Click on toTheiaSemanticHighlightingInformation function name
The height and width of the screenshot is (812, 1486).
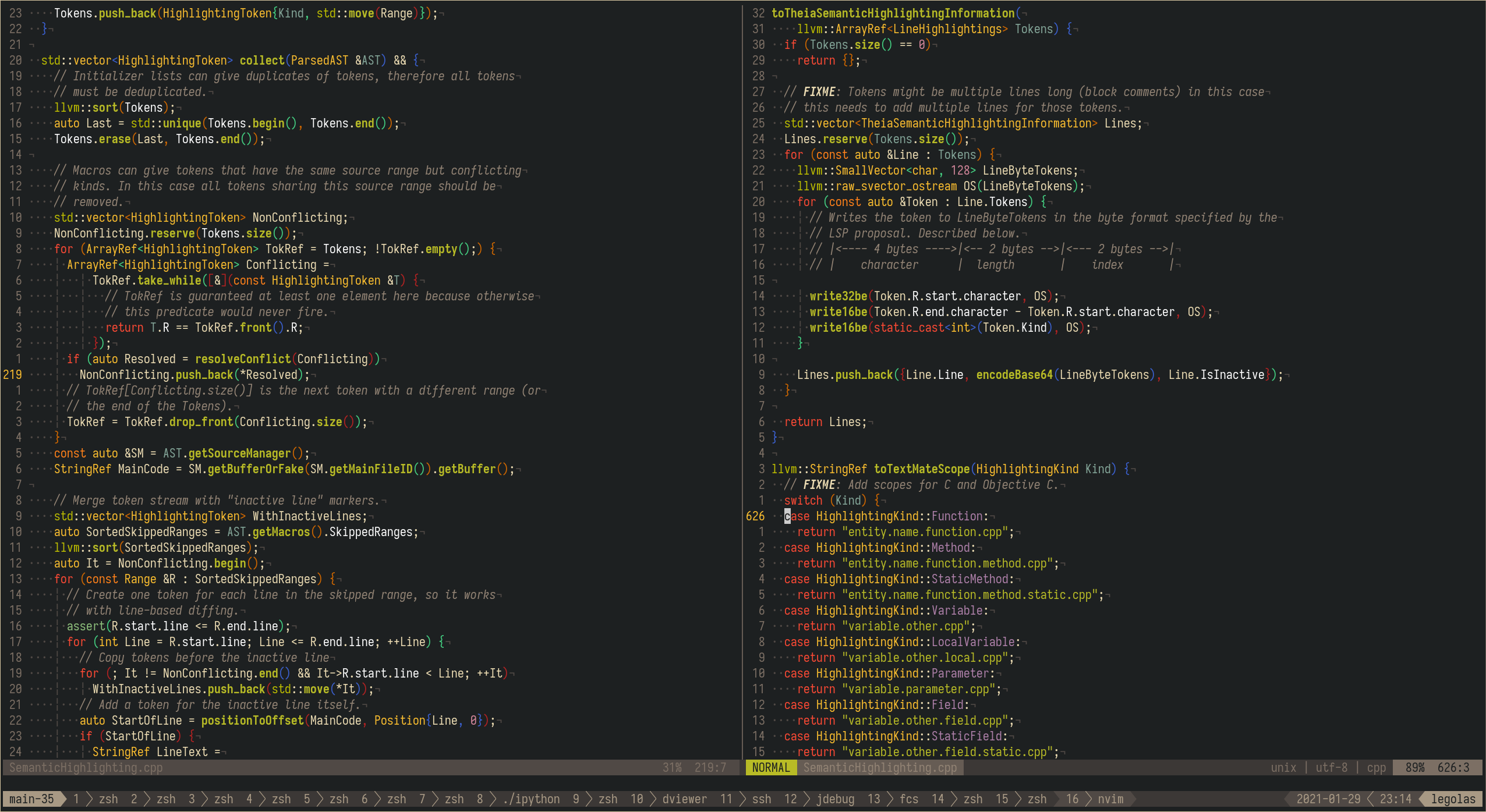coord(893,13)
